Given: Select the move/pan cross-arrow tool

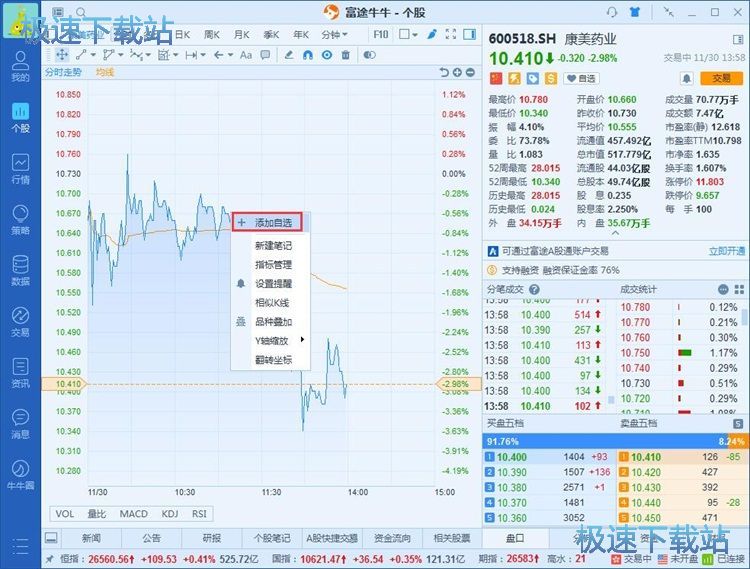Looking at the screenshot, I should pyautogui.click(x=62, y=55).
